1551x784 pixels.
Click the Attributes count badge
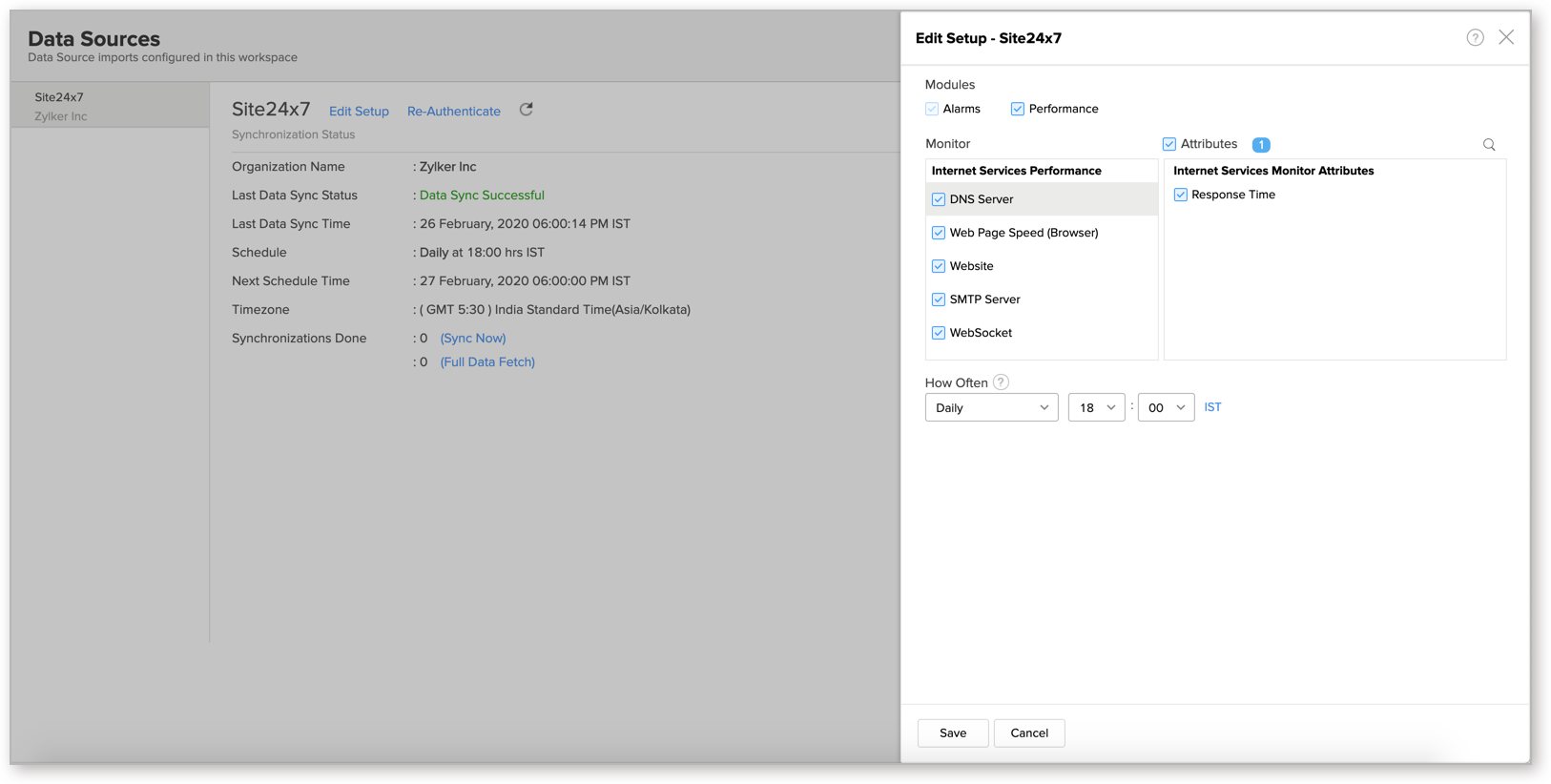tap(1261, 145)
